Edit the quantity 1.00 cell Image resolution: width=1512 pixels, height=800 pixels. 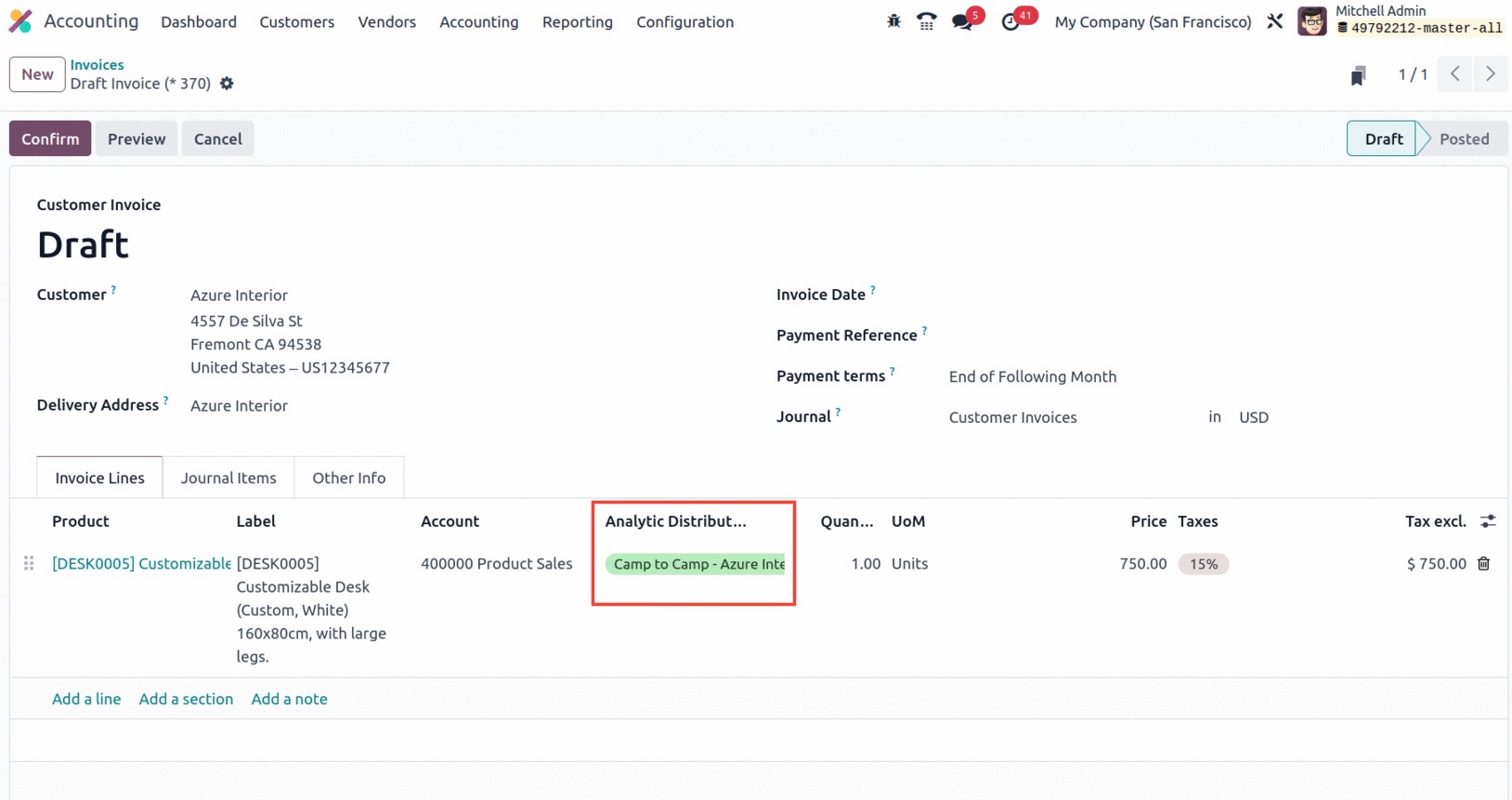pos(866,563)
